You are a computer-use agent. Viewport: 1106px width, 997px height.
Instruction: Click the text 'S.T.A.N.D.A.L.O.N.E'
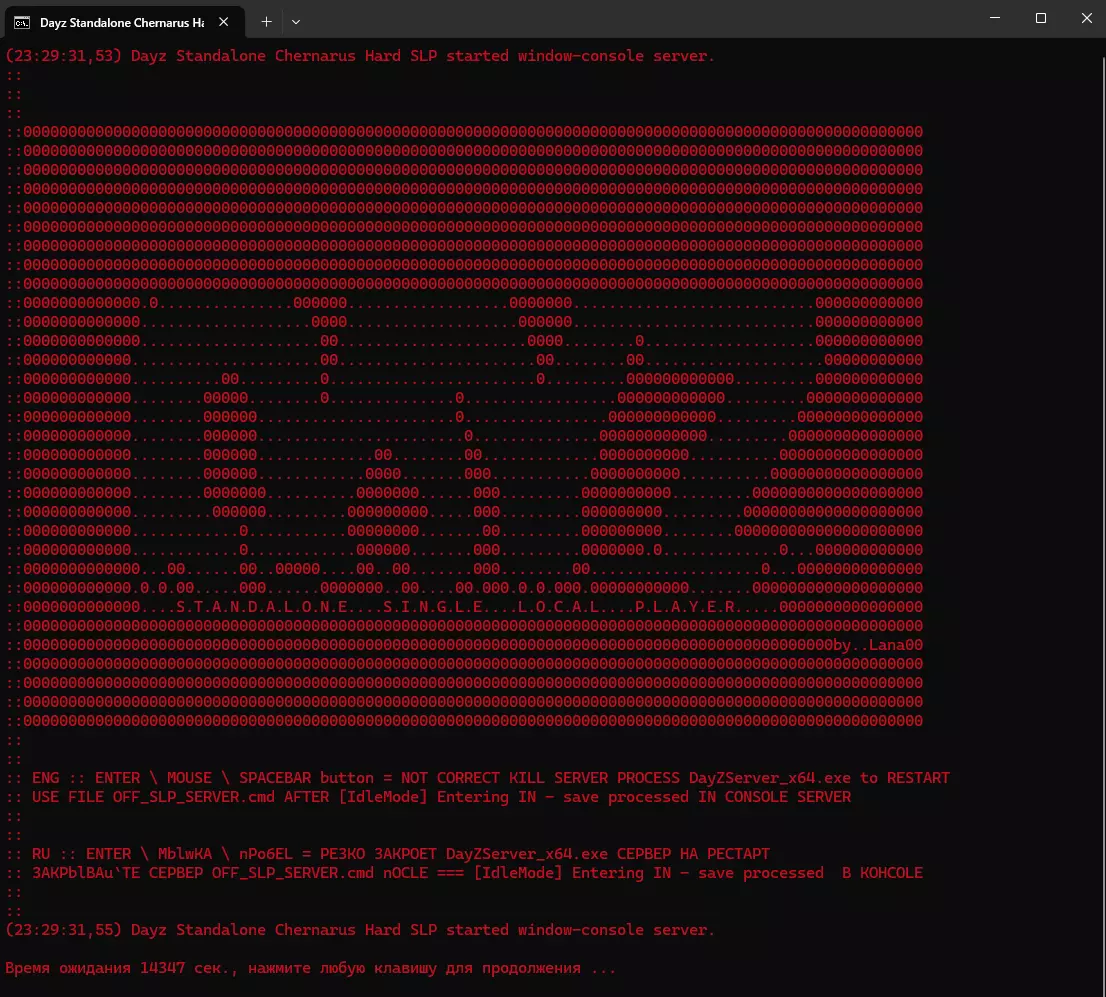pyautogui.click(x=262, y=607)
